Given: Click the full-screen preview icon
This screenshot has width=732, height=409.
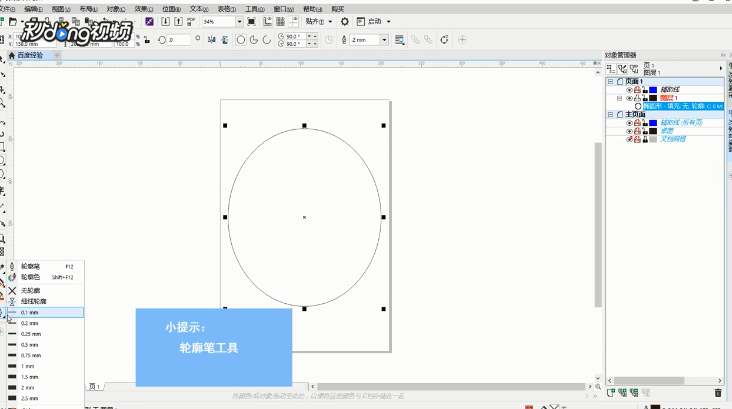Looking at the screenshot, I should (x=251, y=21).
